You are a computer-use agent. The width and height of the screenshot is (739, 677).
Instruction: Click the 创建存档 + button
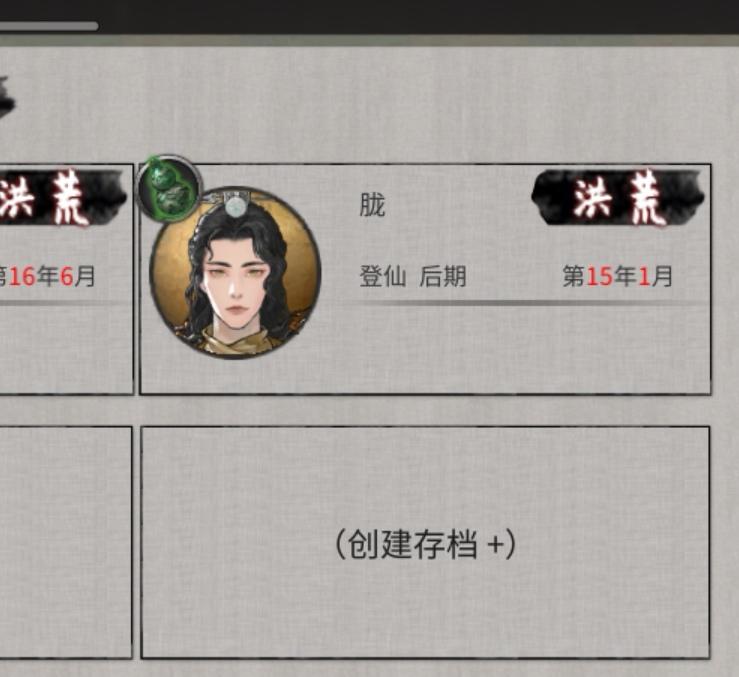click(x=426, y=544)
